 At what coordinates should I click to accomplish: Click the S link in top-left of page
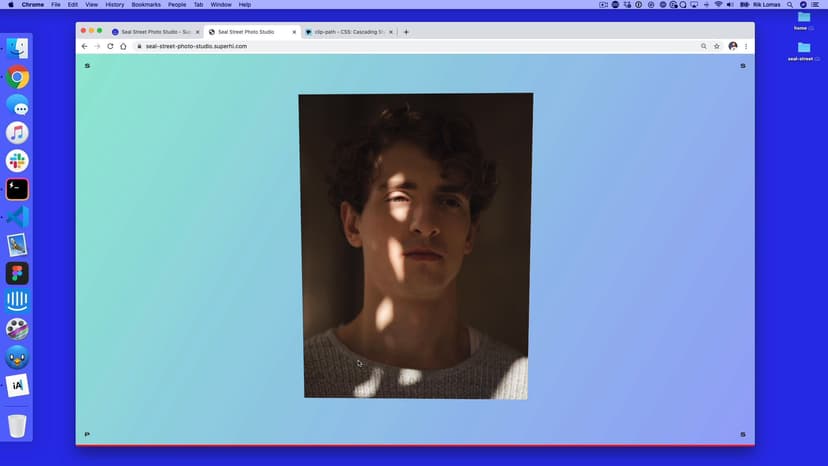87,66
